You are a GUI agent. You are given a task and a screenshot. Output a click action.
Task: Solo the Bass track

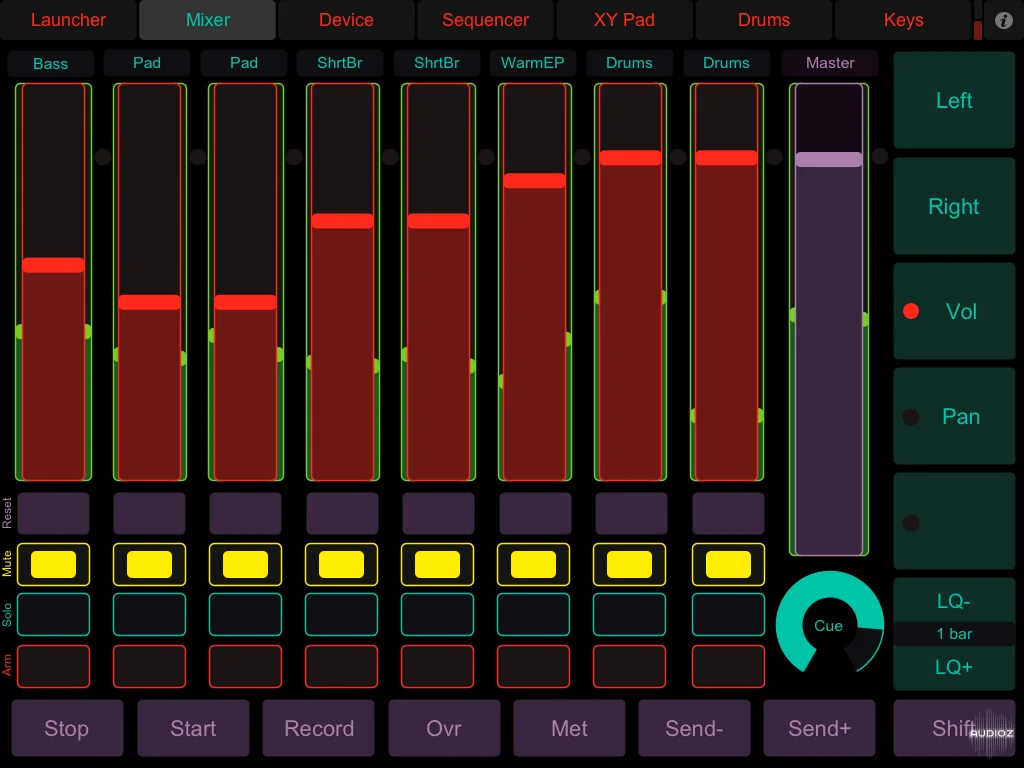pyautogui.click(x=54, y=615)
